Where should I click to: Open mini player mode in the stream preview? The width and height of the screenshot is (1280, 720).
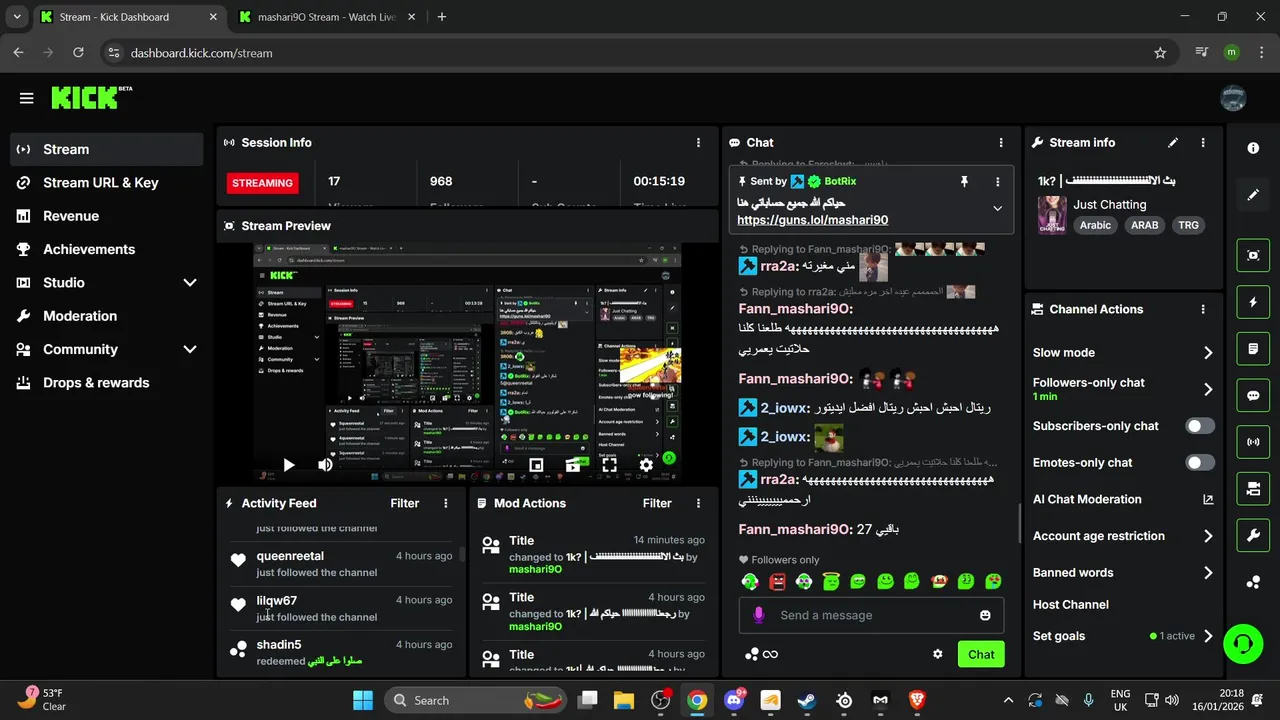click(x=536, y=465)
